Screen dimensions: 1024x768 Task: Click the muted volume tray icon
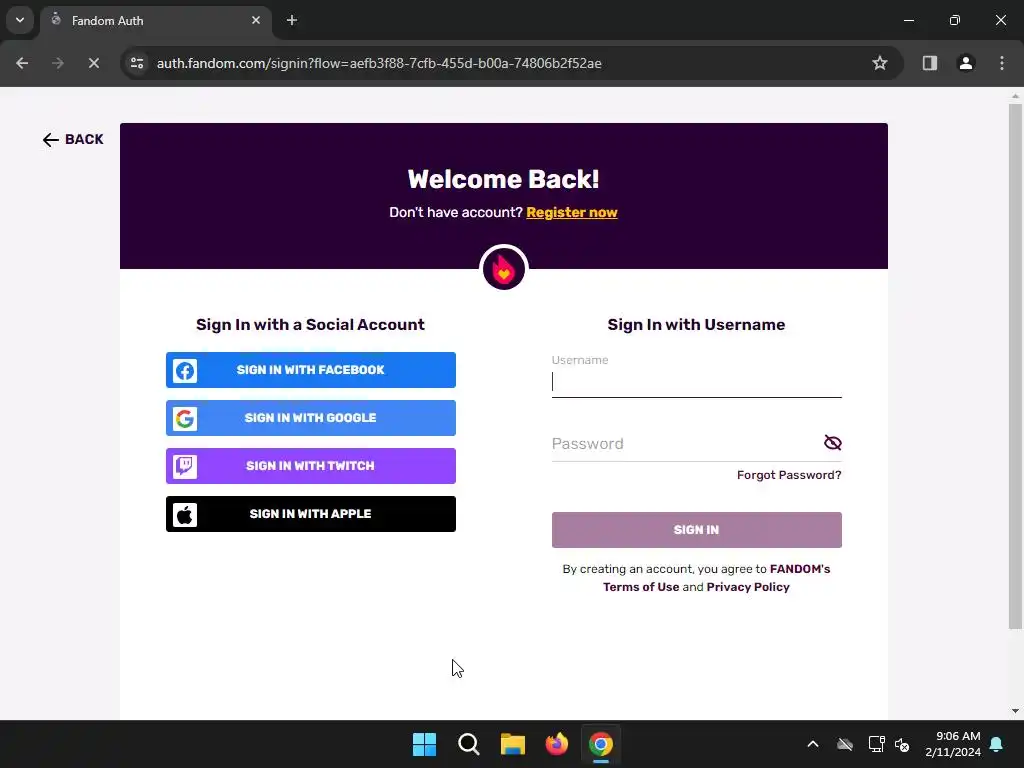point(903,744)
